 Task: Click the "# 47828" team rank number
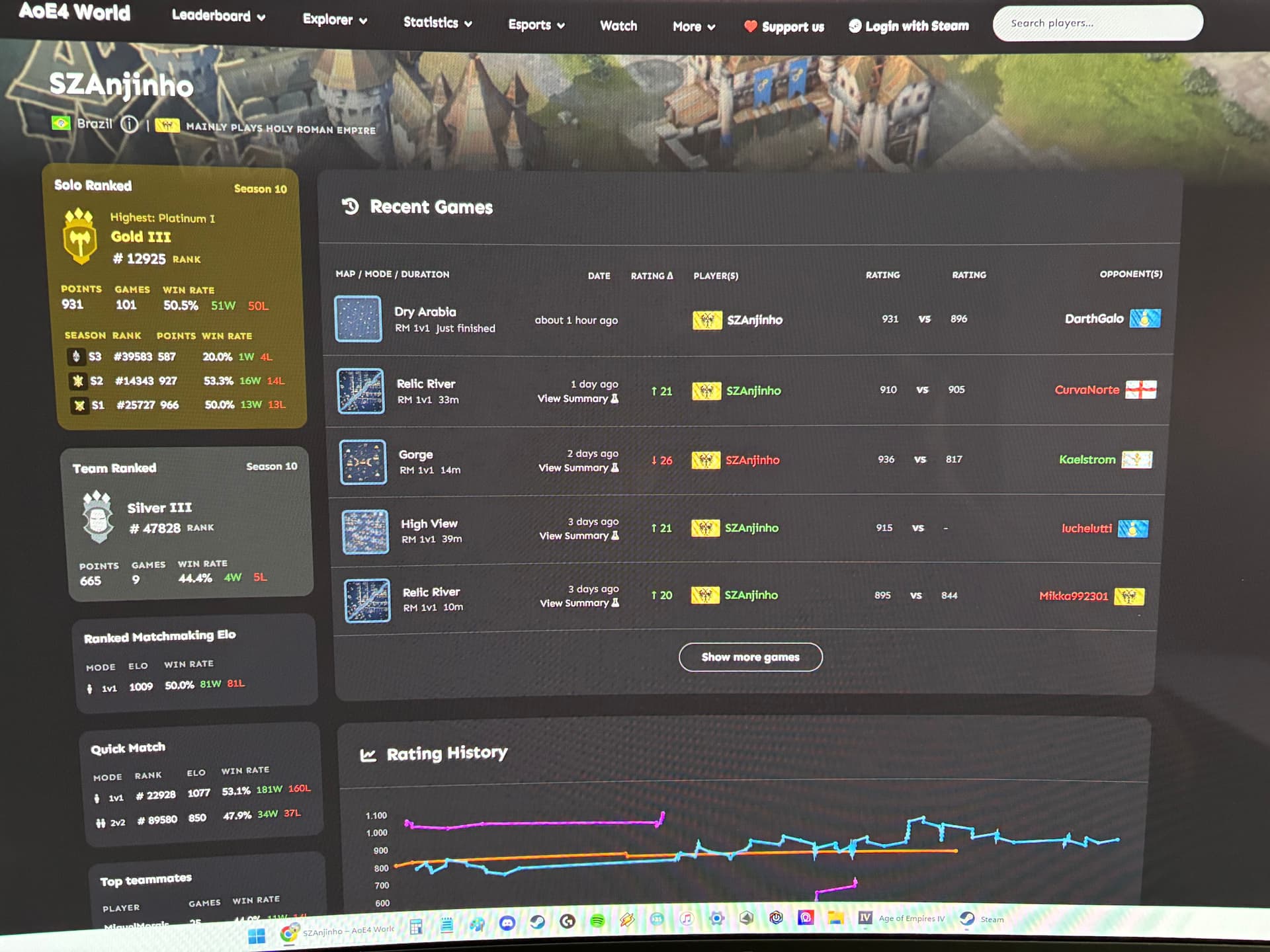point(155,528)
